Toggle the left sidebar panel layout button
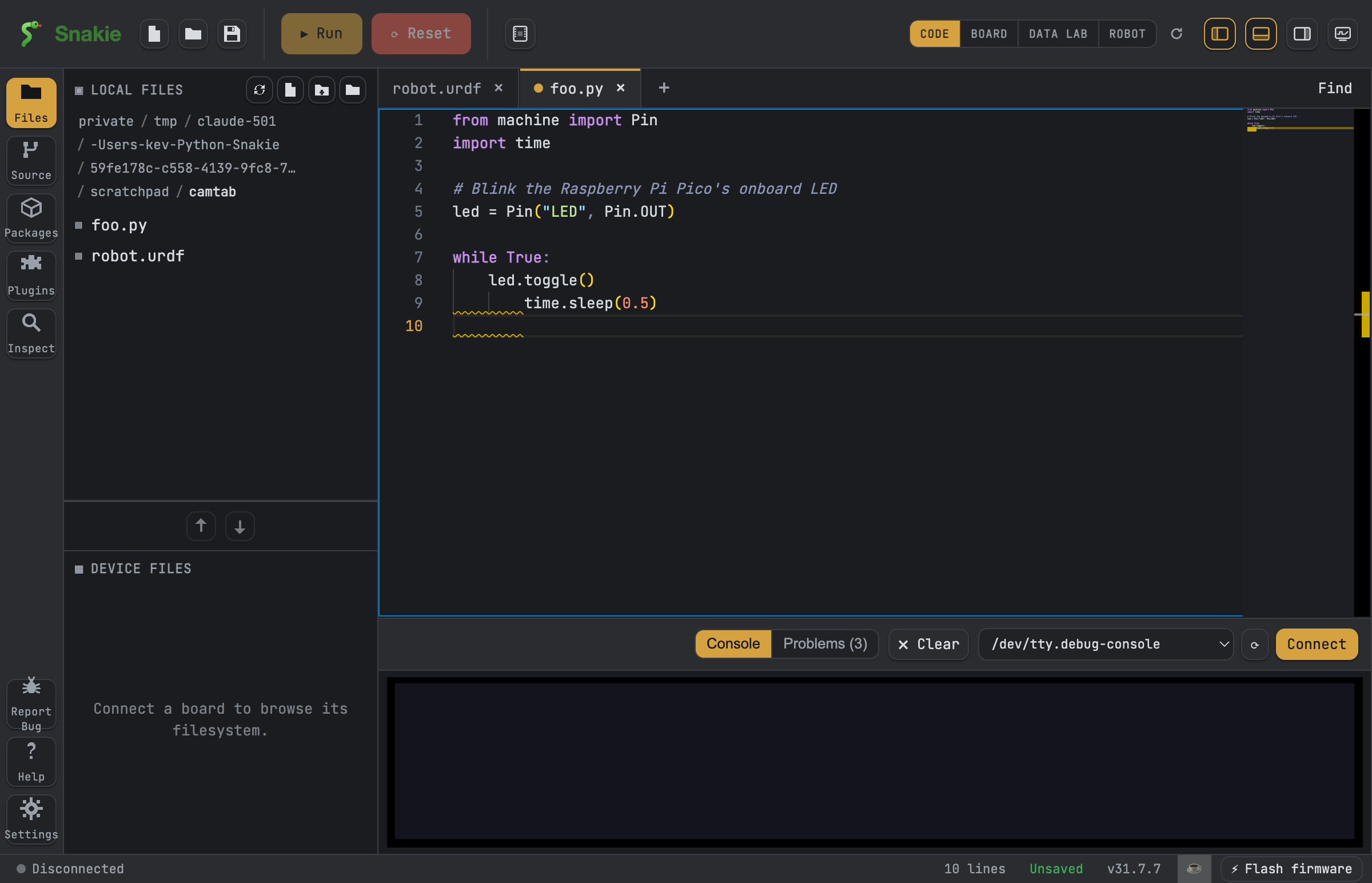The image size is (1372, 883). point(1219,34)
